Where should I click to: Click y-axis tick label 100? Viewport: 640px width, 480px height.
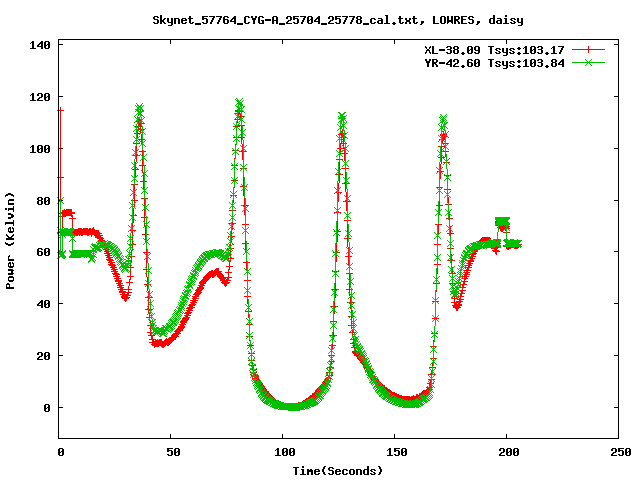click(x=40, y=149)
